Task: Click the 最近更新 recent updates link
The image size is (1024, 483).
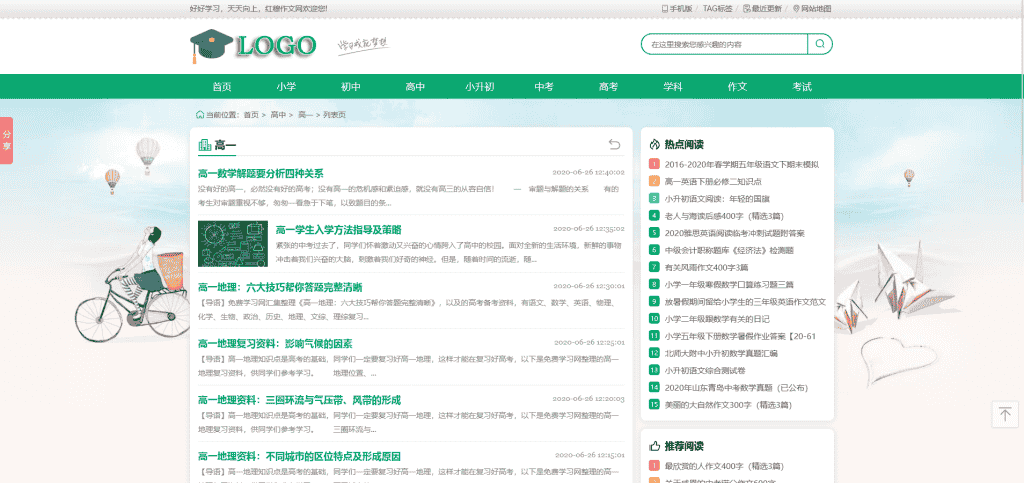Action: 762,8
